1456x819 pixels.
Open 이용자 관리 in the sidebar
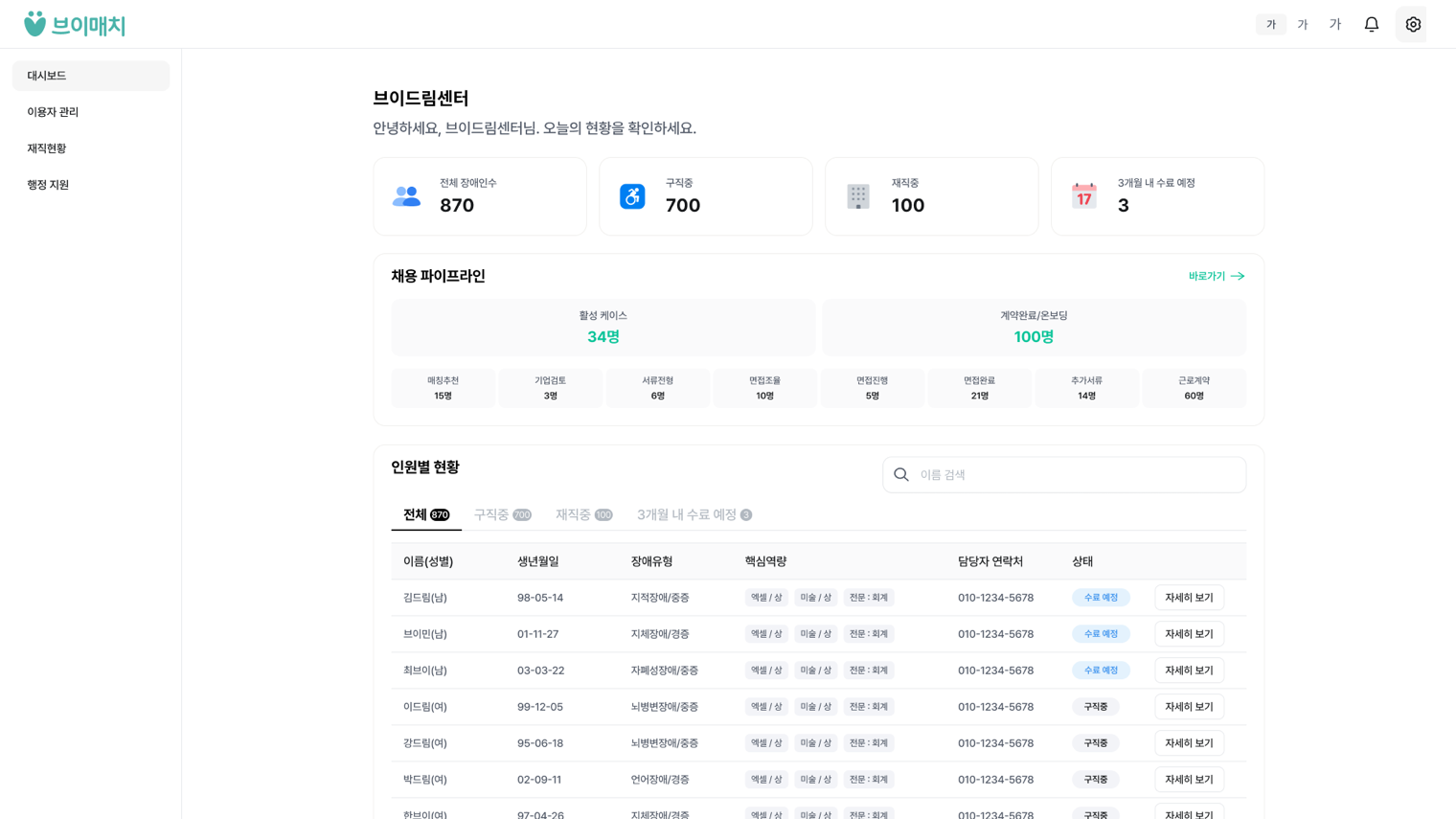click(x=91, y=112)
